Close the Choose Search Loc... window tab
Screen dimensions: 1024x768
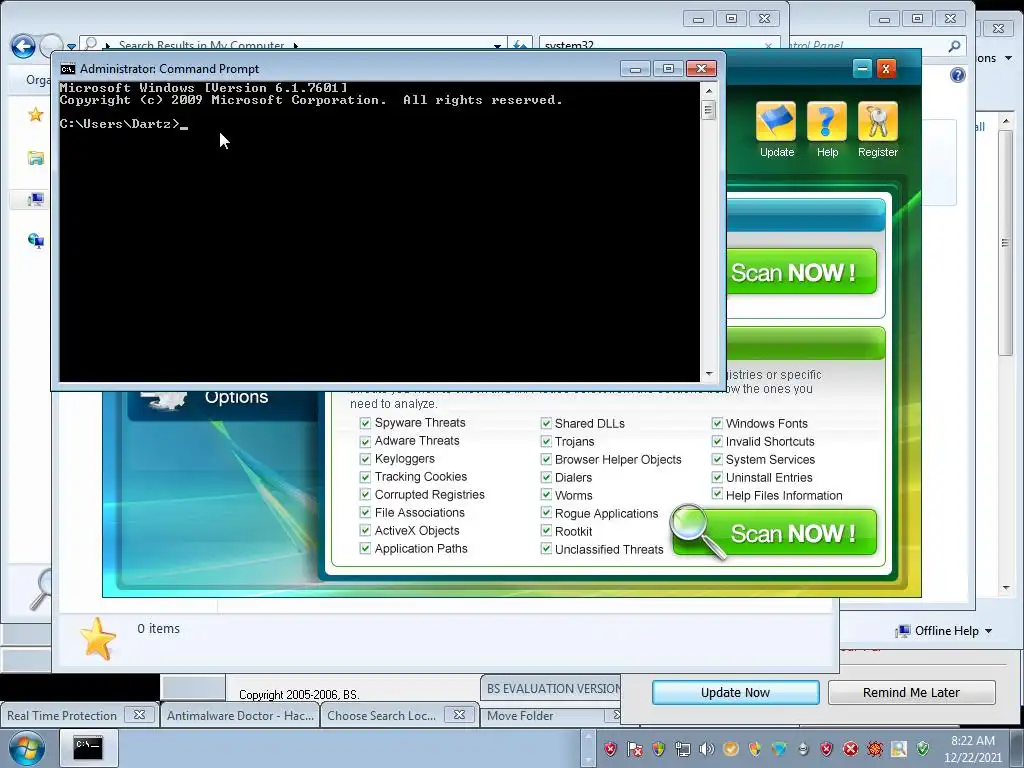tap(459, 714)
